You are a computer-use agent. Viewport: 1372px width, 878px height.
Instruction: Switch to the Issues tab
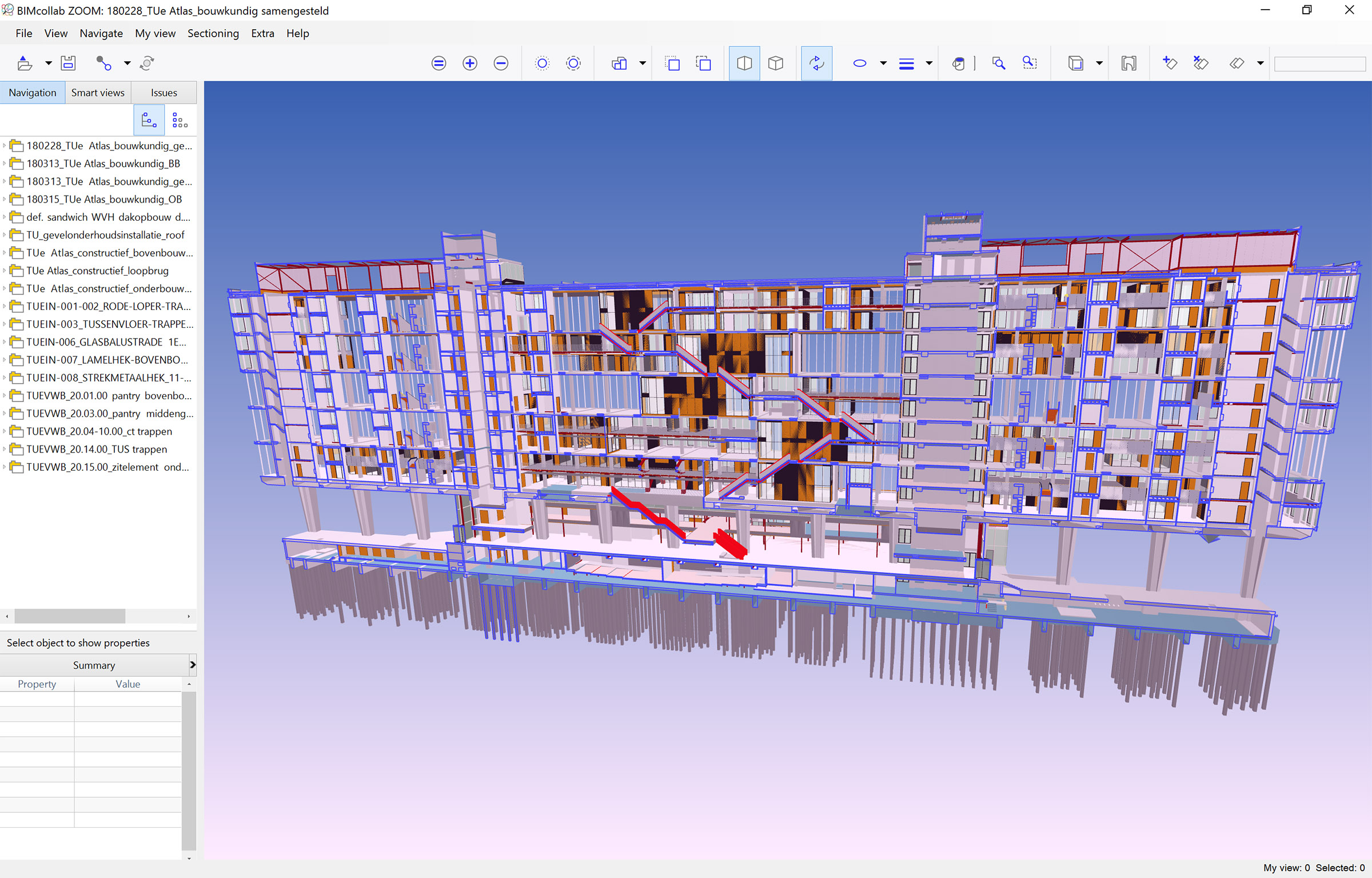point(164,93)
